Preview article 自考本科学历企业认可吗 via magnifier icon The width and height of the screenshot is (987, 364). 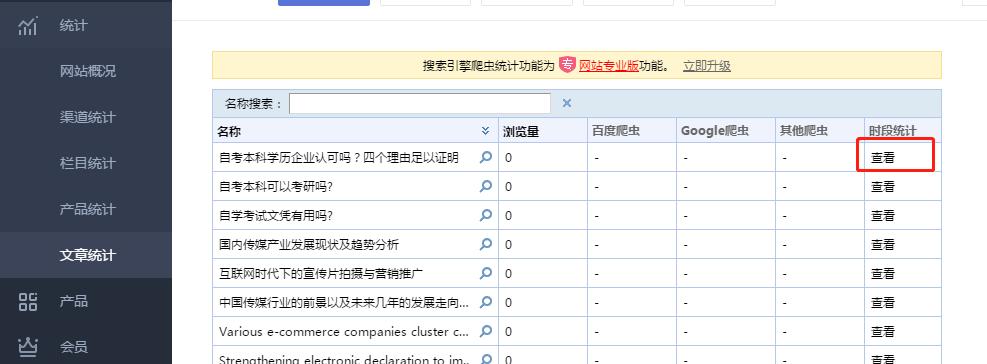[485, 157]
